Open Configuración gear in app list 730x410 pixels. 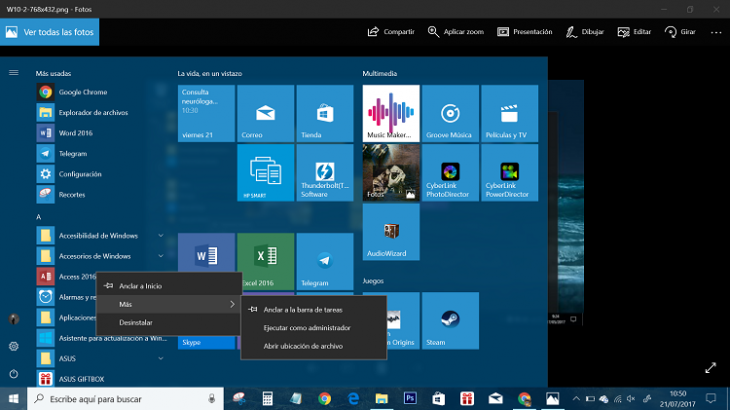100,174
